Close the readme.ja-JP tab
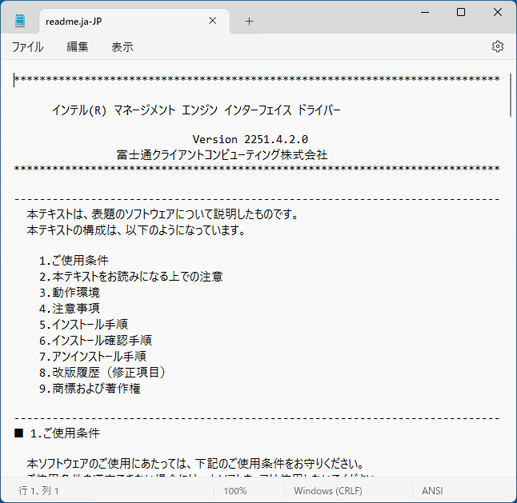Image resolution: width=517 pixels, height=503 pixels. click(212, 21)
